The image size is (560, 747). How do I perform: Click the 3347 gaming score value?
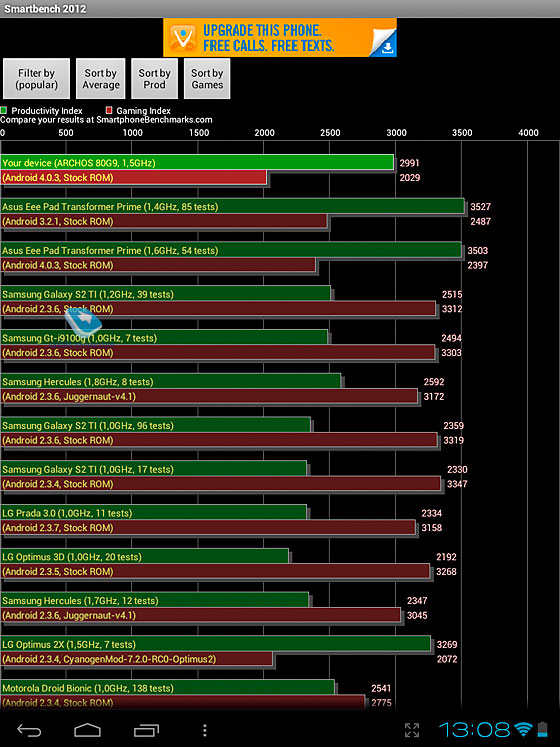[x=457, y=484]
